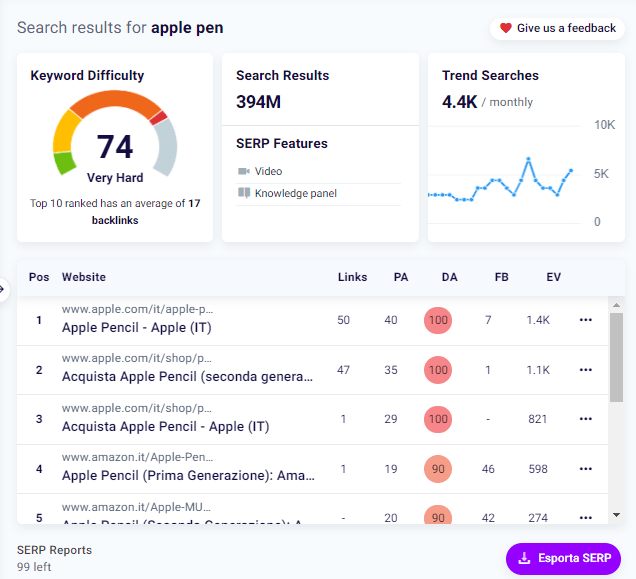The width and height of the screenshot is (636, 579).
Task: Click the Knowledge panel book icon
Action: coord(244,192)
